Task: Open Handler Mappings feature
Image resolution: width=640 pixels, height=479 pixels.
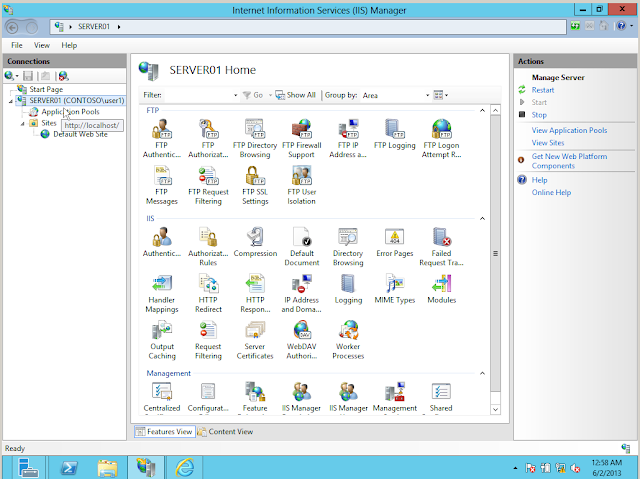Action: coord(162,293)
